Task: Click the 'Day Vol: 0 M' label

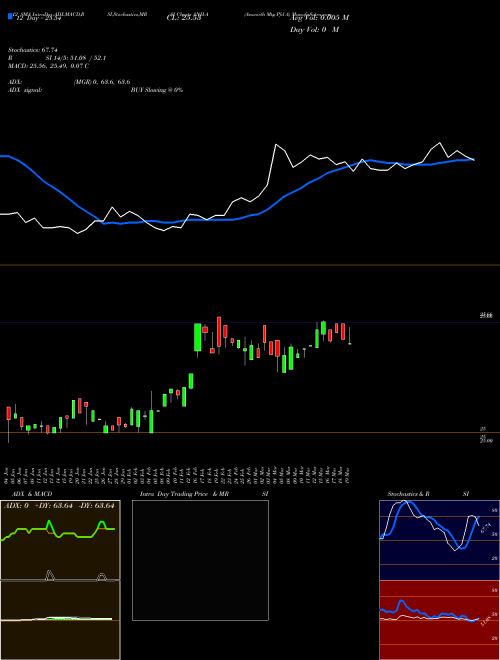Action: click(314, 30)
